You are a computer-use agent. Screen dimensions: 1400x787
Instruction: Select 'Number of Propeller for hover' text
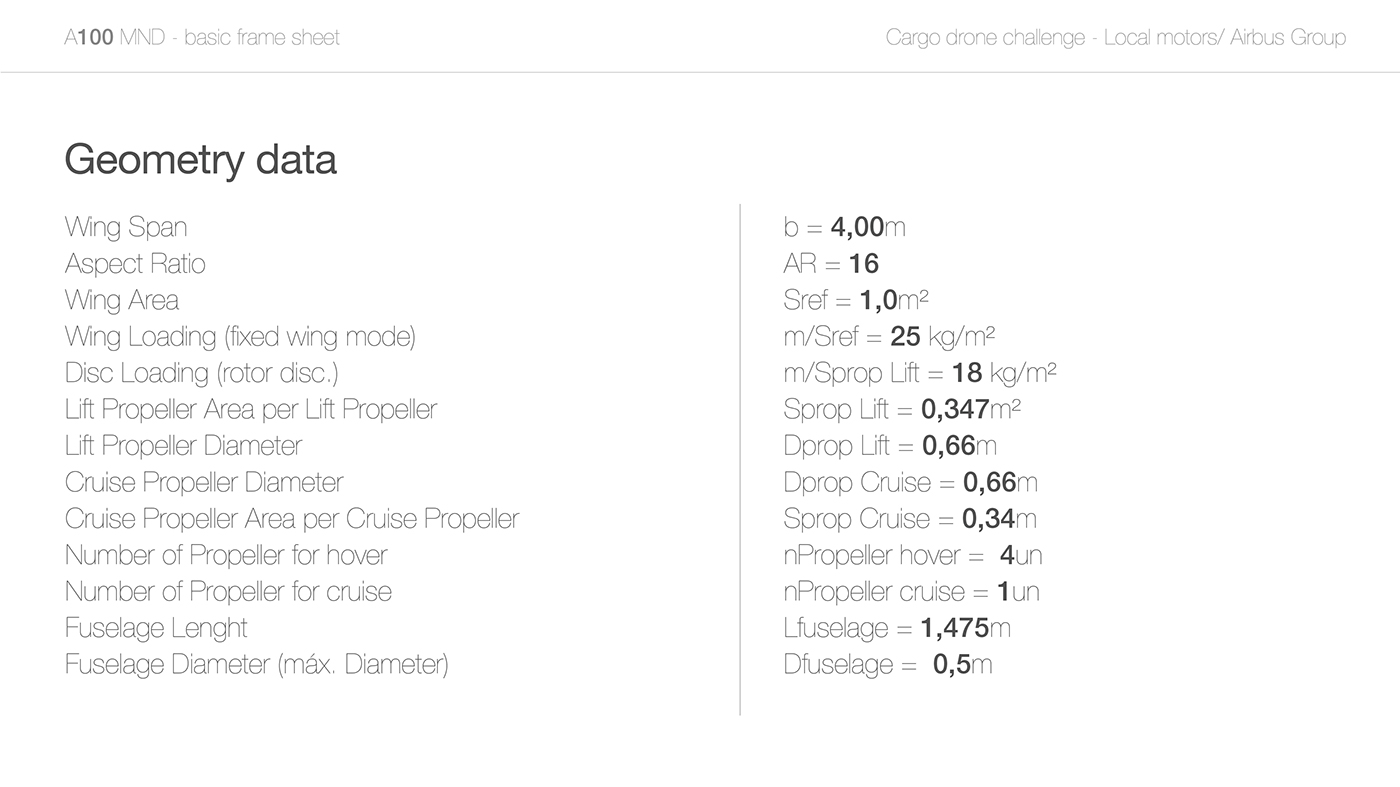226,555
